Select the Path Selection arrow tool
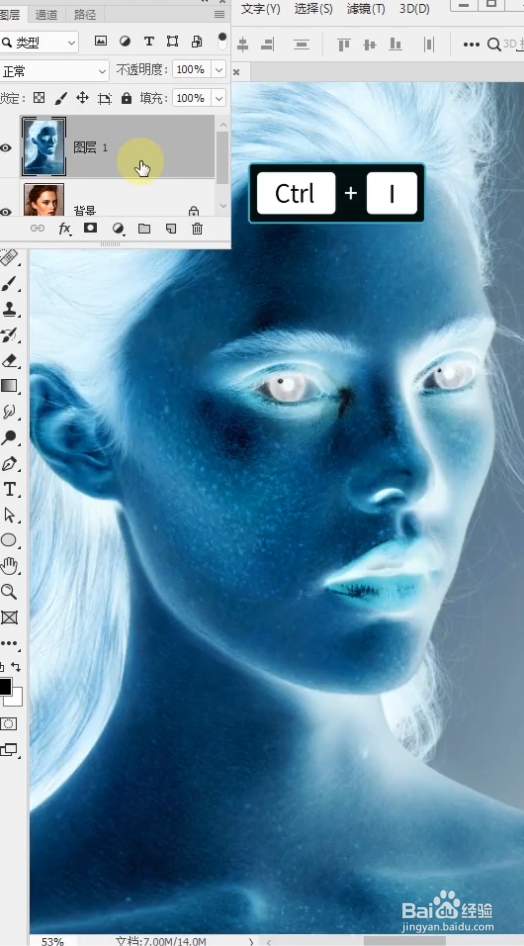The image size is (524, 946). coord(8,515)
